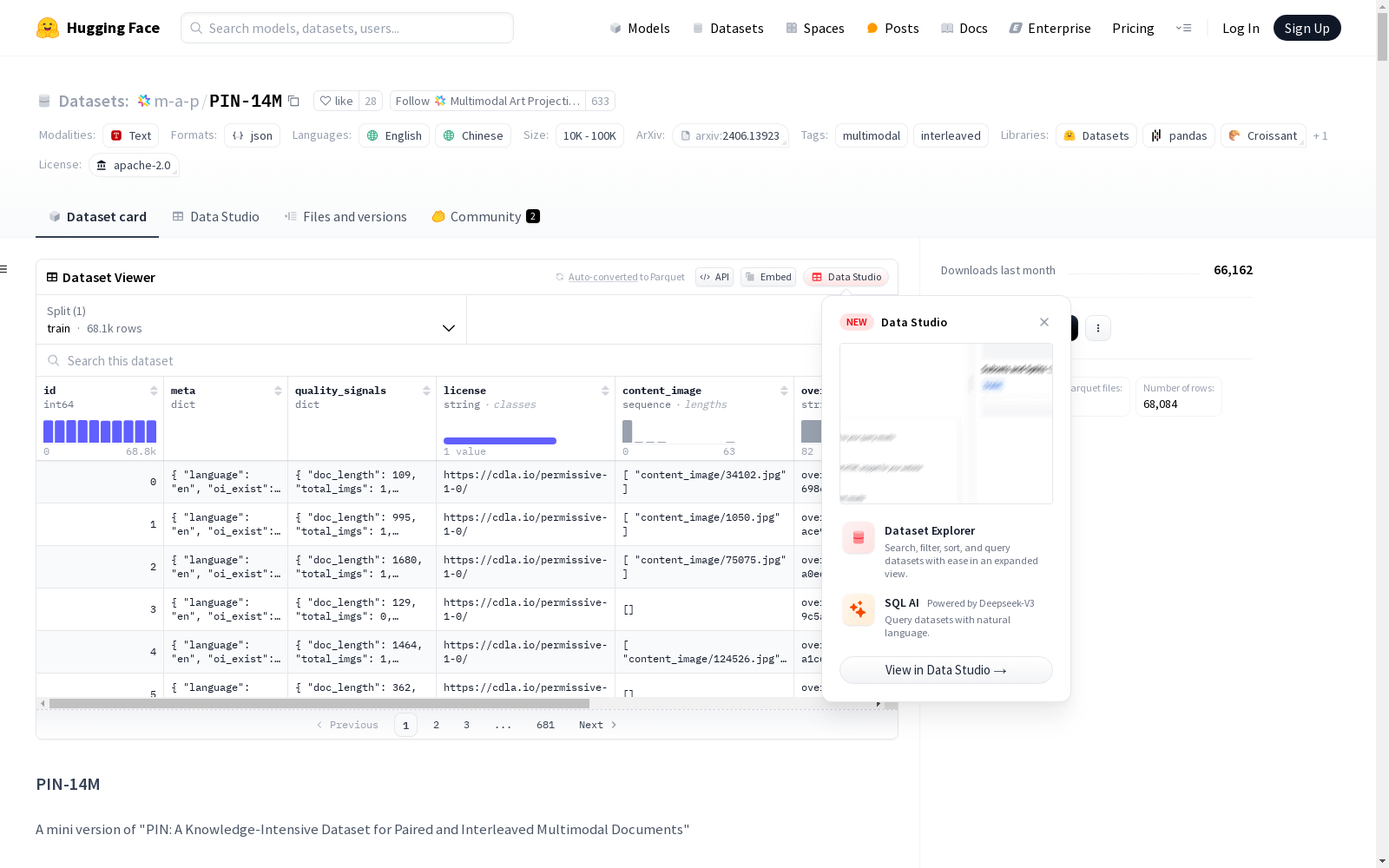Show the +1 additional libraries
The height and width of the screenshot is (868, 1389).
pos(1320,135)
